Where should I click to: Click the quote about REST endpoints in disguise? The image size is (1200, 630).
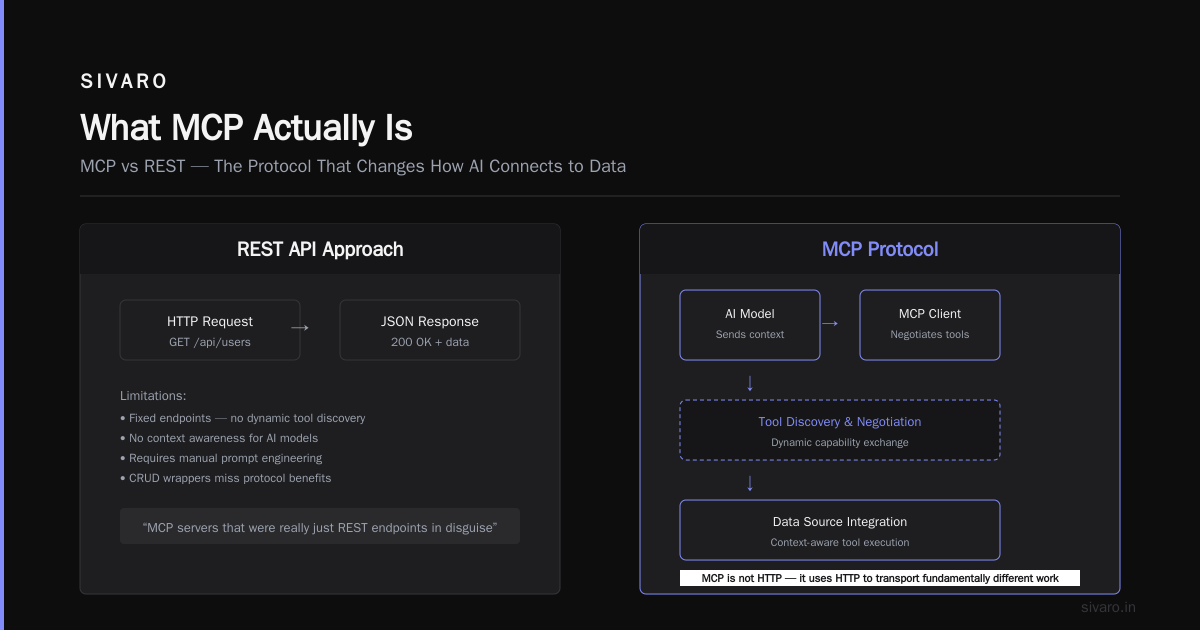(x=320, y=527)
